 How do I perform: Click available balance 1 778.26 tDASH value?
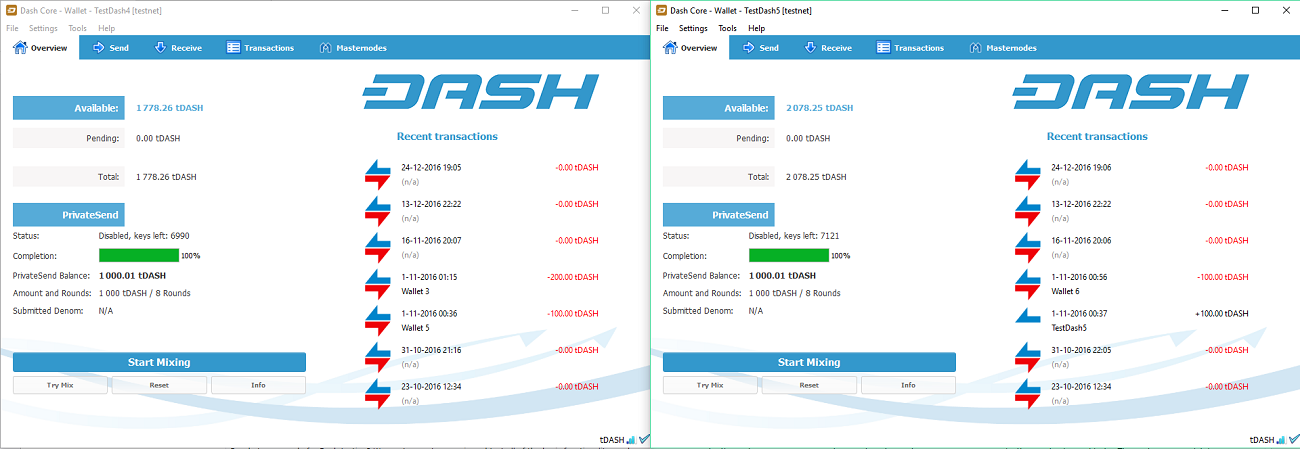[x=169, y=107]
